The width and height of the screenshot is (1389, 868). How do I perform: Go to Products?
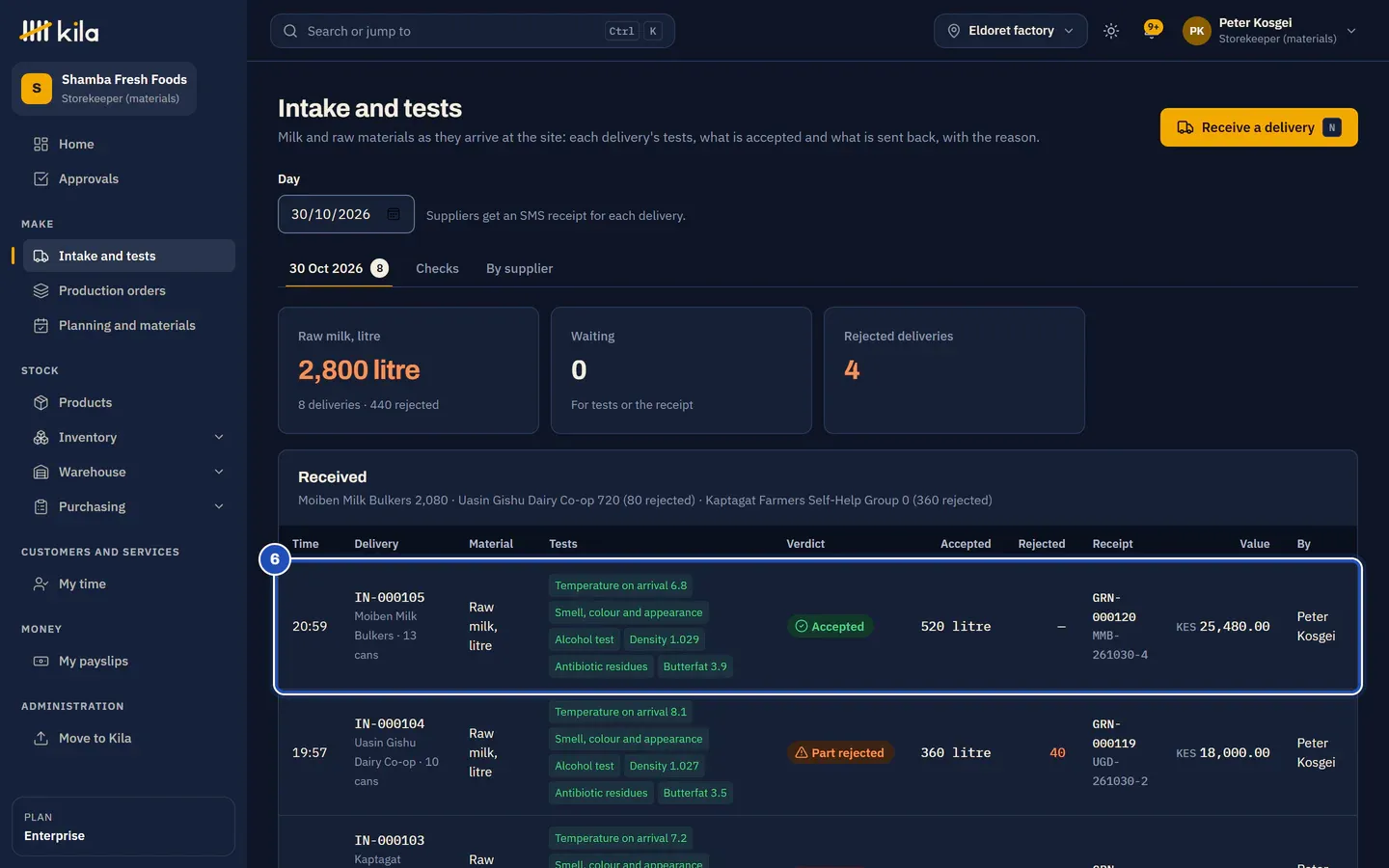129,403
